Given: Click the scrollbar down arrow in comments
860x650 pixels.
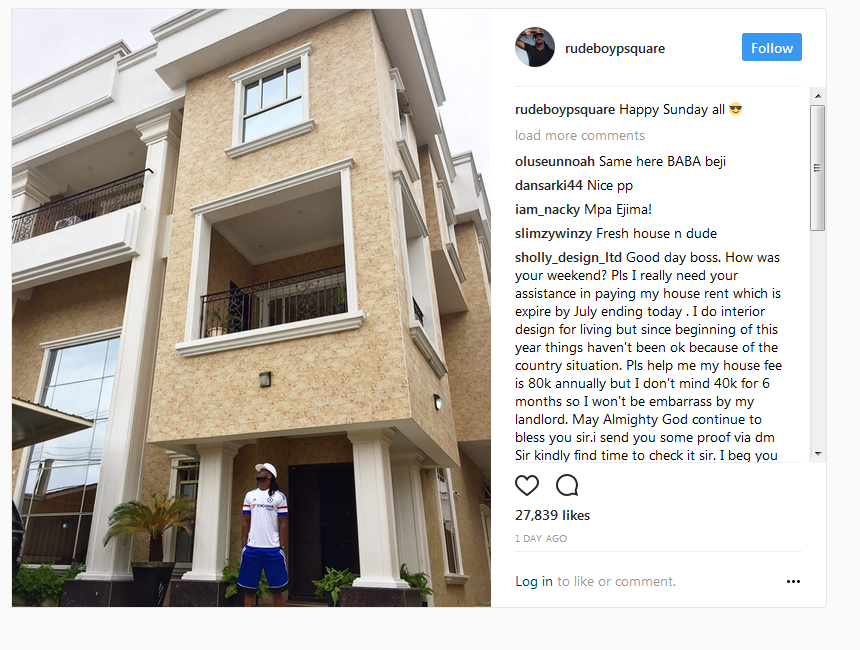Looking at the screenshot, I should tap(818, 454).
